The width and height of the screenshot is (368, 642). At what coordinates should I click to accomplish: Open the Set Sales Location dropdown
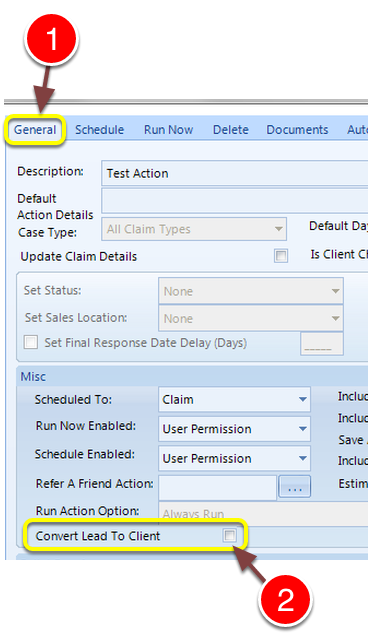(x=251, y=318)
